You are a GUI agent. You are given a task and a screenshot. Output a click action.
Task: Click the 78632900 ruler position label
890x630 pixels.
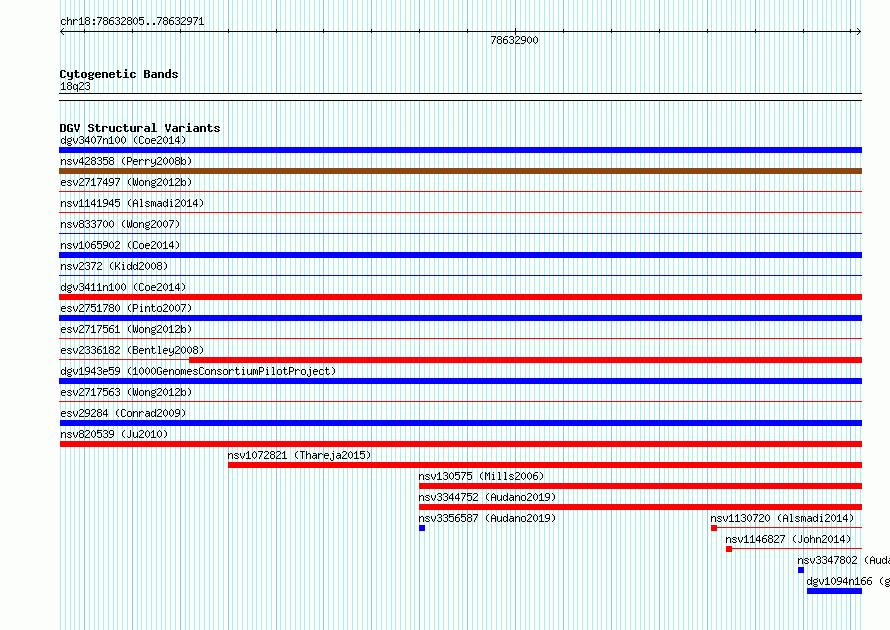pyautogui.click(x=514, y=40)
